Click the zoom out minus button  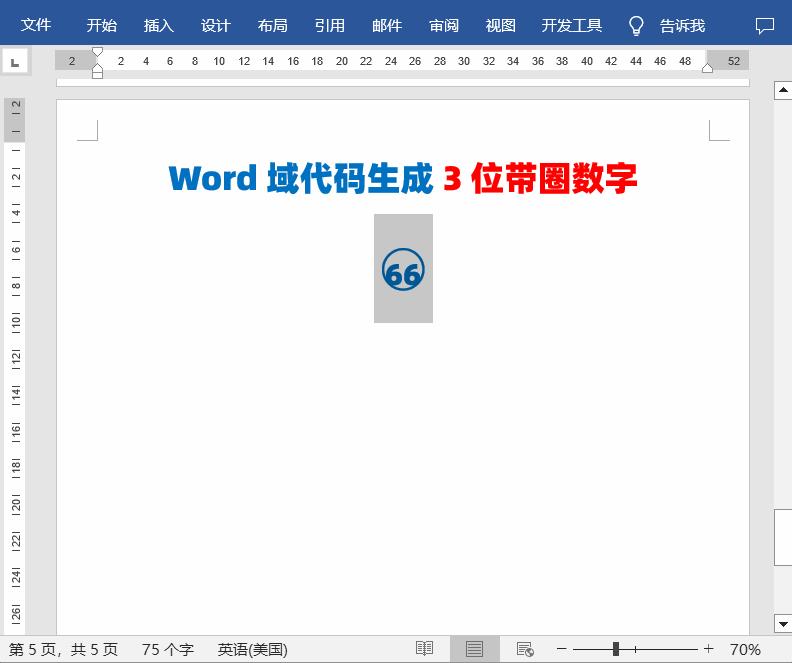[562, 649]
